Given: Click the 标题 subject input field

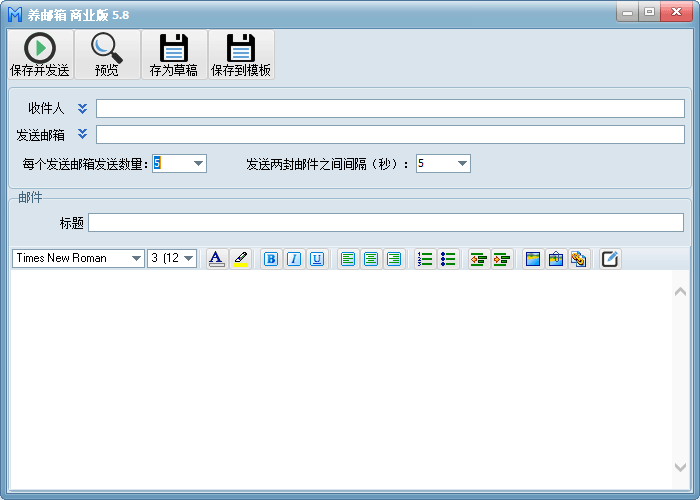Looking at the screenshot, I should coord(386,222).
